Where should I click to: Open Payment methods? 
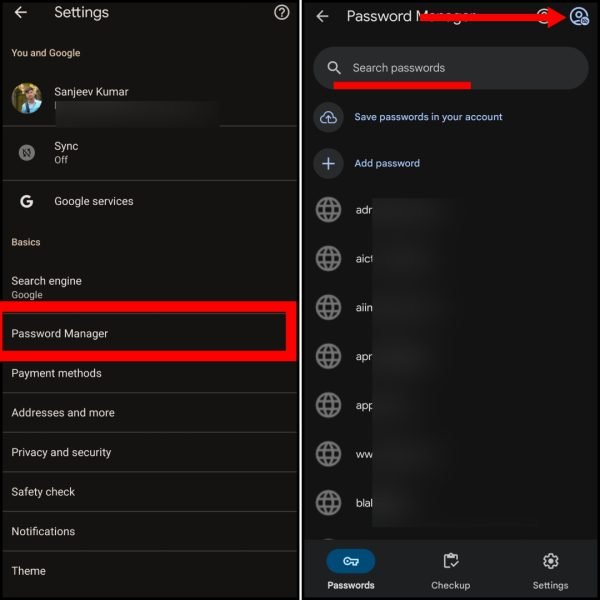[x=150, y=373]
